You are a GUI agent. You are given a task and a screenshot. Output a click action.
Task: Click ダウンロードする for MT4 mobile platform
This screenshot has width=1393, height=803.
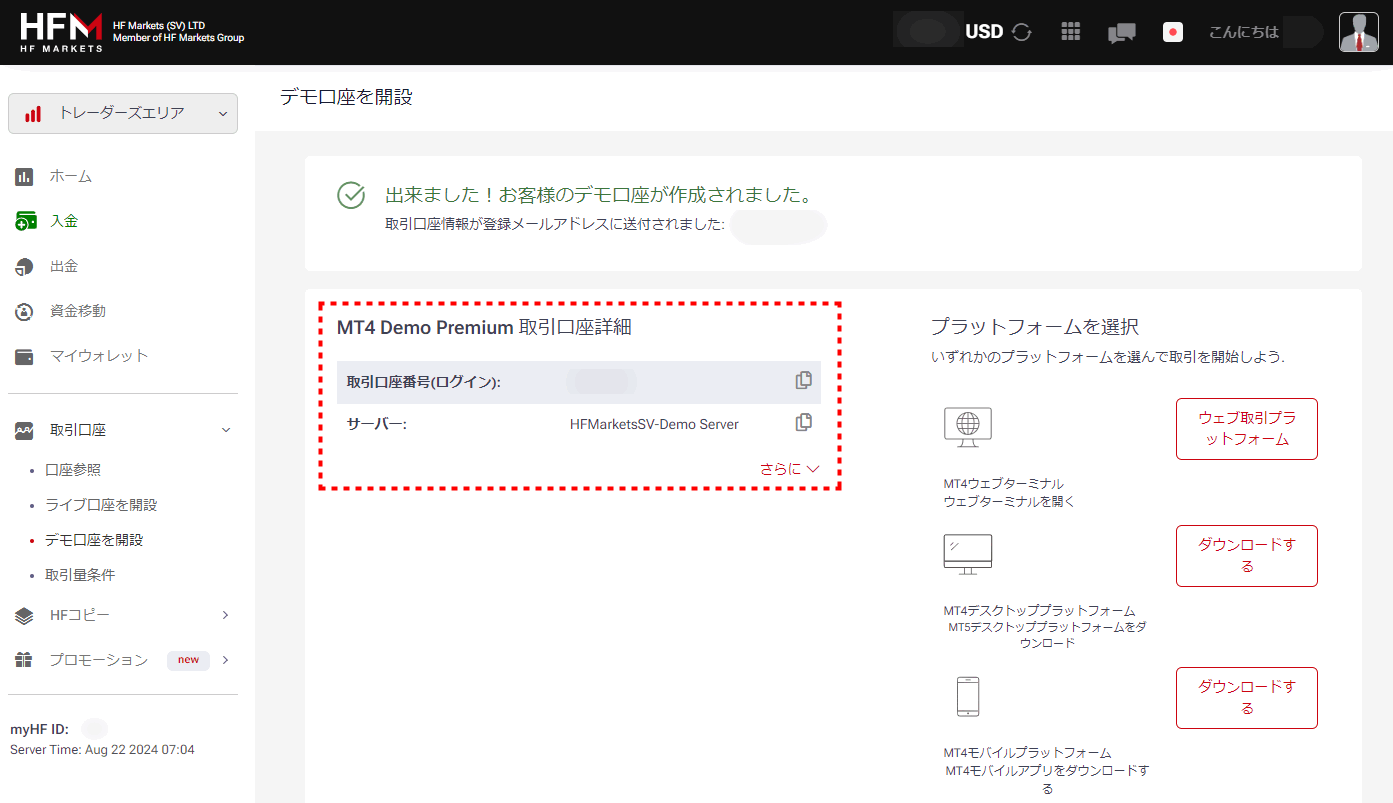1246,698
